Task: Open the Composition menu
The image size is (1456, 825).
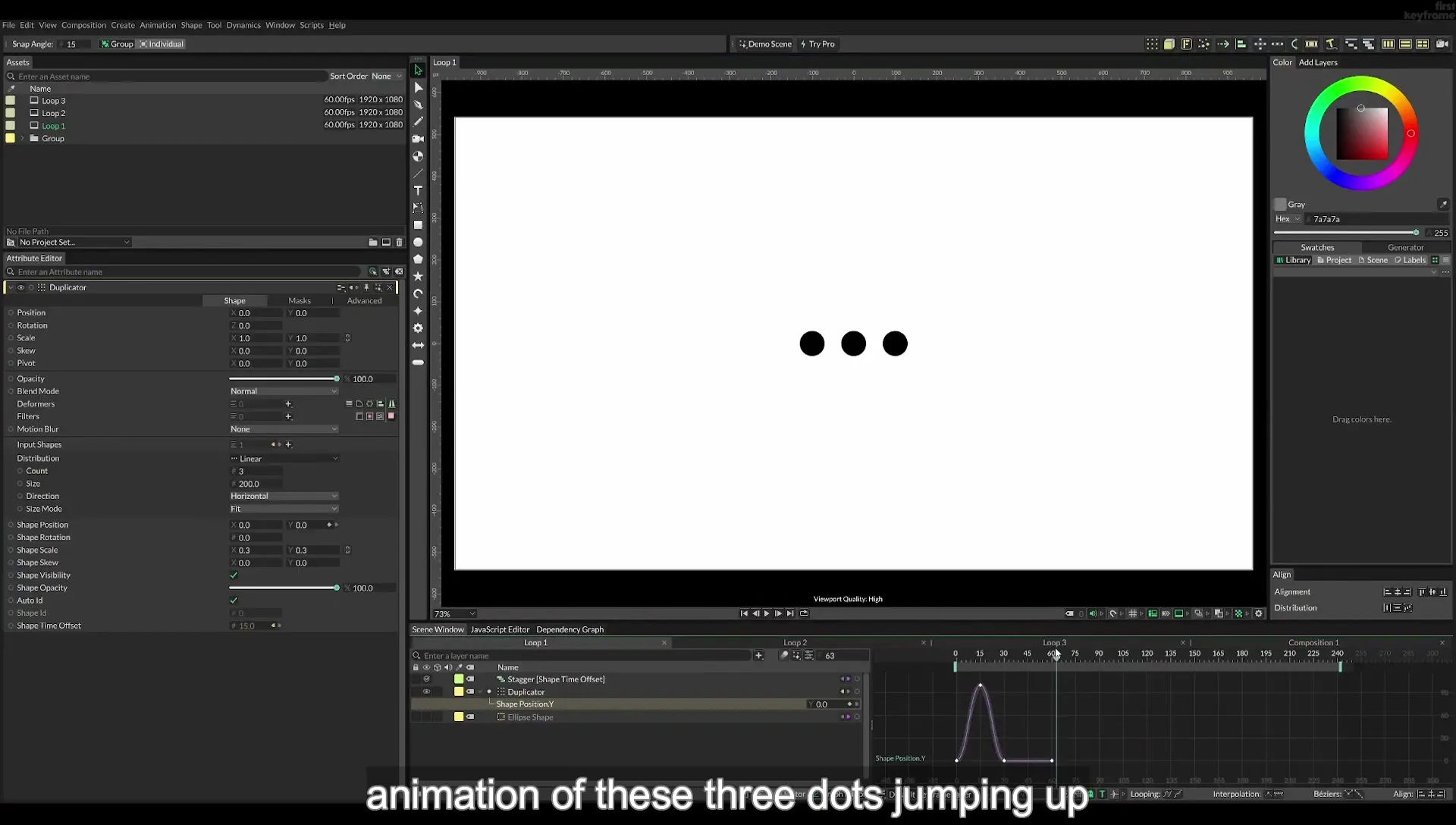Action: (x=83, y=25)
